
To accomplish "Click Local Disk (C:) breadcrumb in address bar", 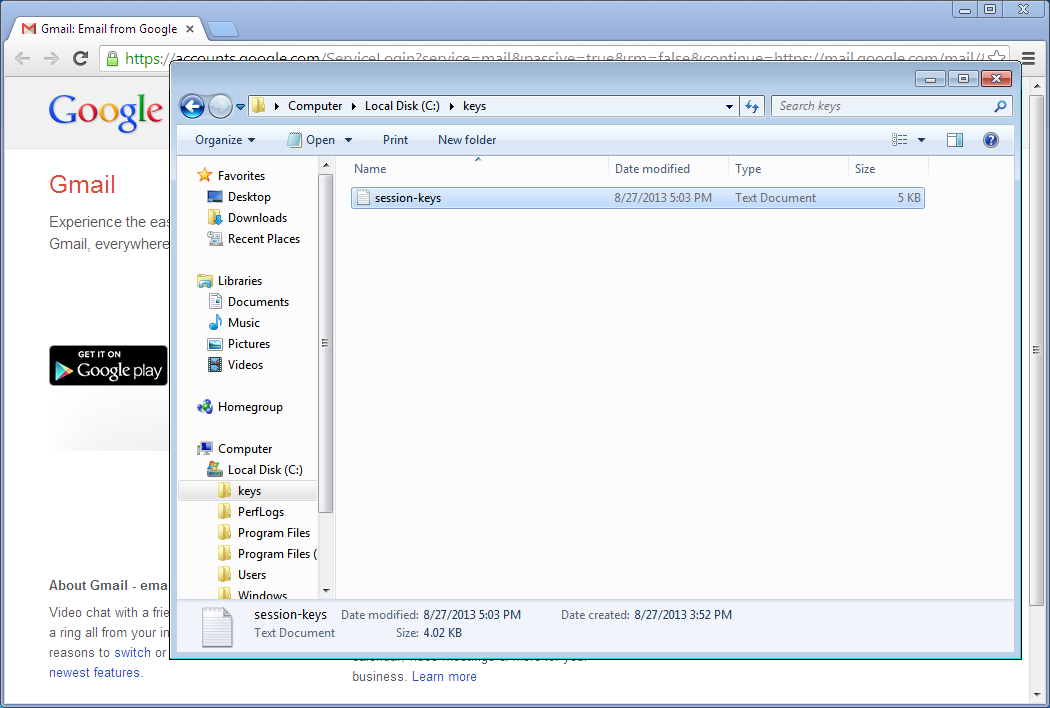I will pyautogui.click(x=402, y=106).
